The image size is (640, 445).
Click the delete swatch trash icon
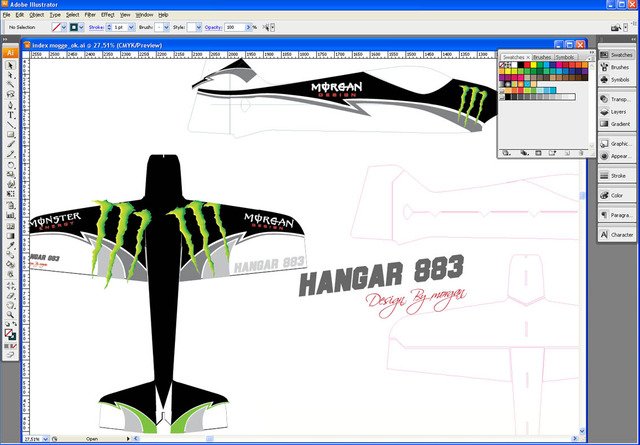pyautogui.click(x=581, y=153)
